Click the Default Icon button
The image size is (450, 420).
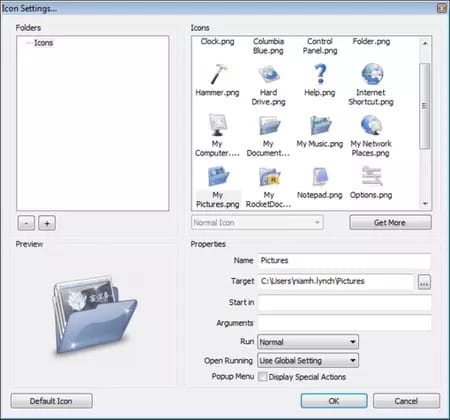pos(51,401)
